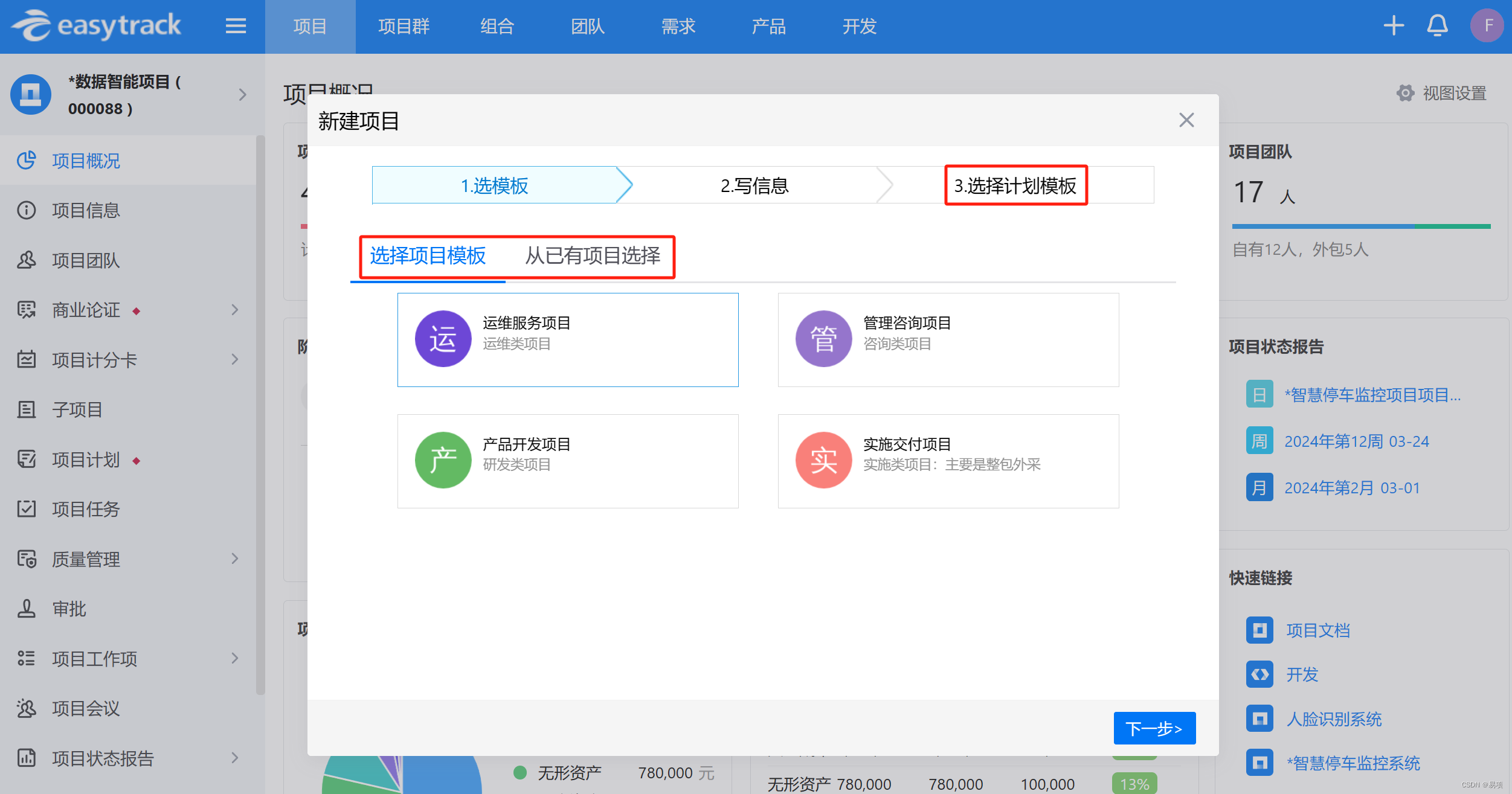Select the 产品开发项目 template card

(568, 461)
